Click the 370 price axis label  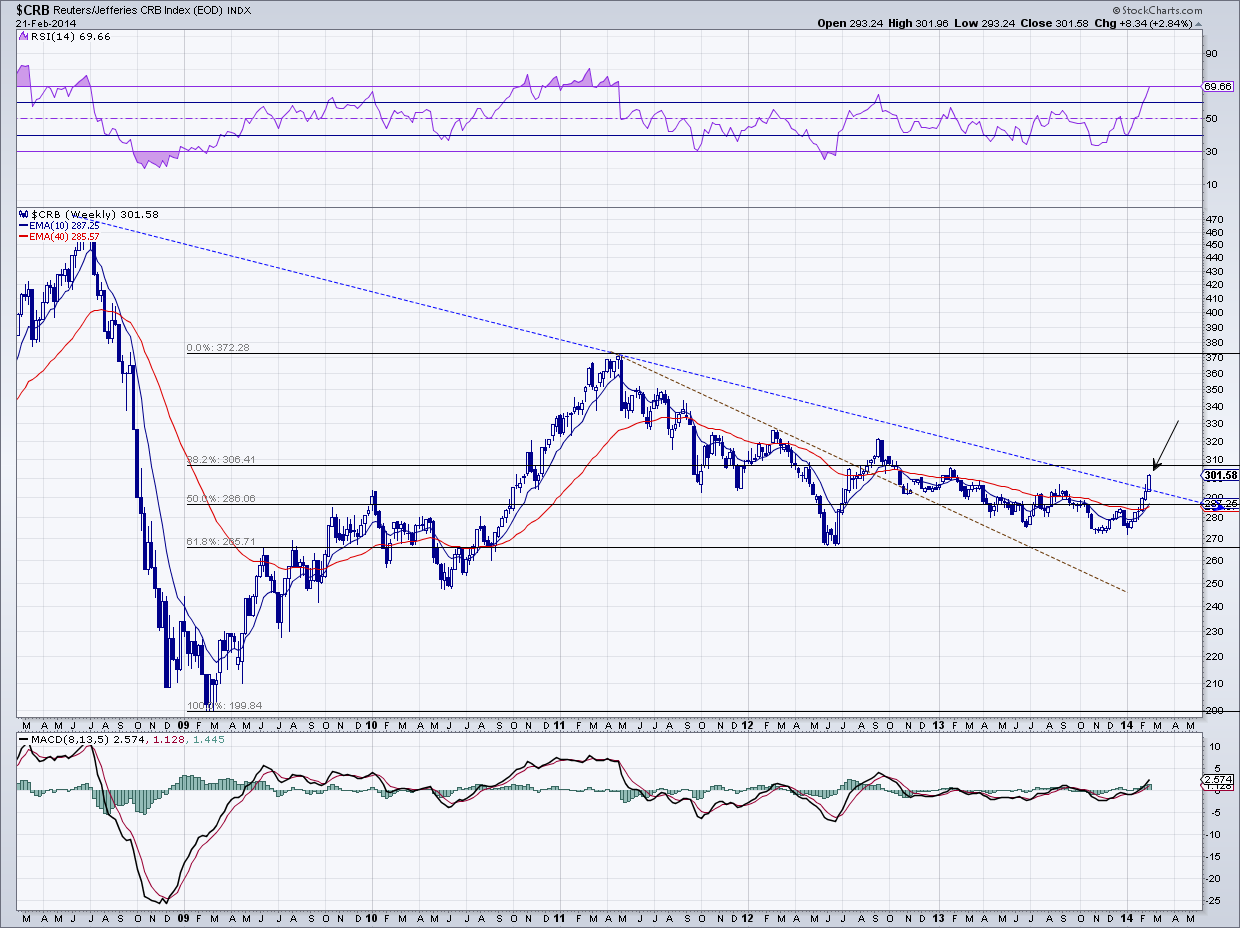[x=1214, y=357]
